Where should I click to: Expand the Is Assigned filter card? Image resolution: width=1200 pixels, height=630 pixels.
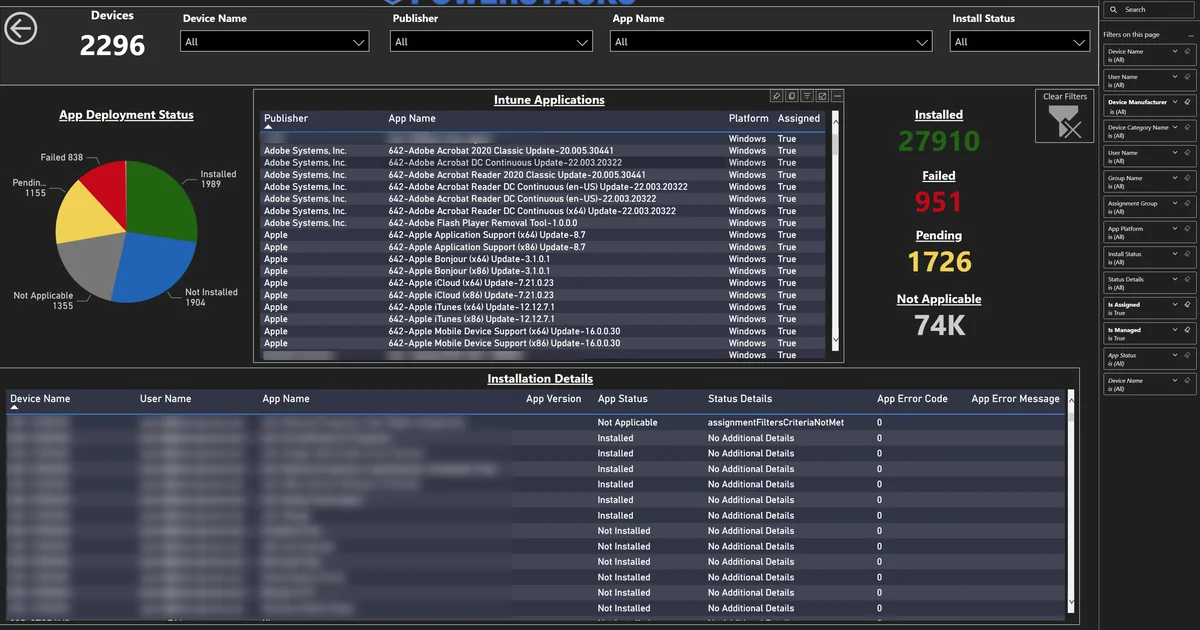[x=1176, y=304]
